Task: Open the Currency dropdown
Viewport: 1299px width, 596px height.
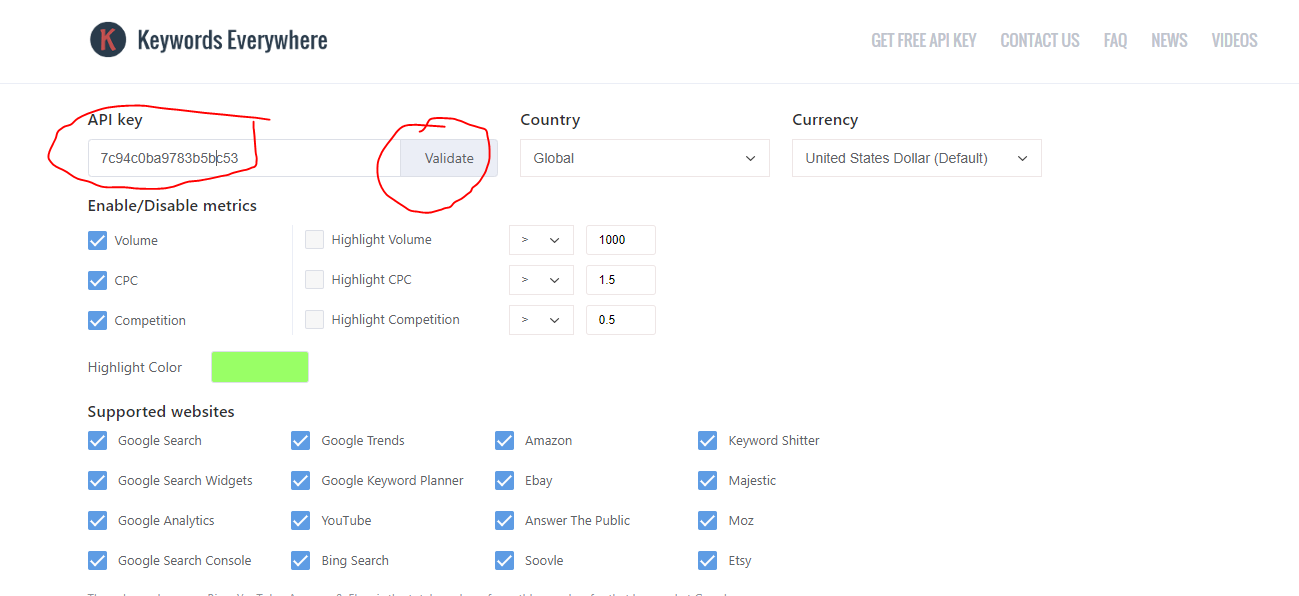Action: click(x=917, y=158)
